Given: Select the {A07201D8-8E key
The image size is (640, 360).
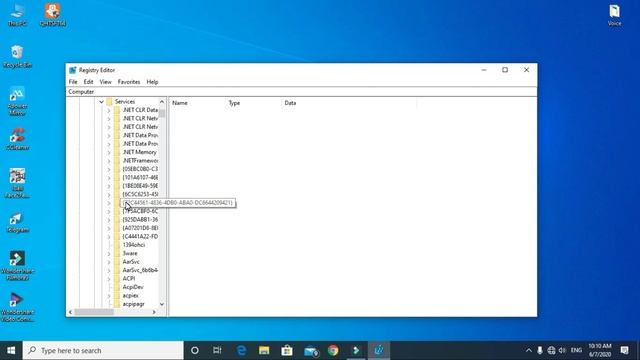Looking at the screenshot, I should tap(140, 228).
